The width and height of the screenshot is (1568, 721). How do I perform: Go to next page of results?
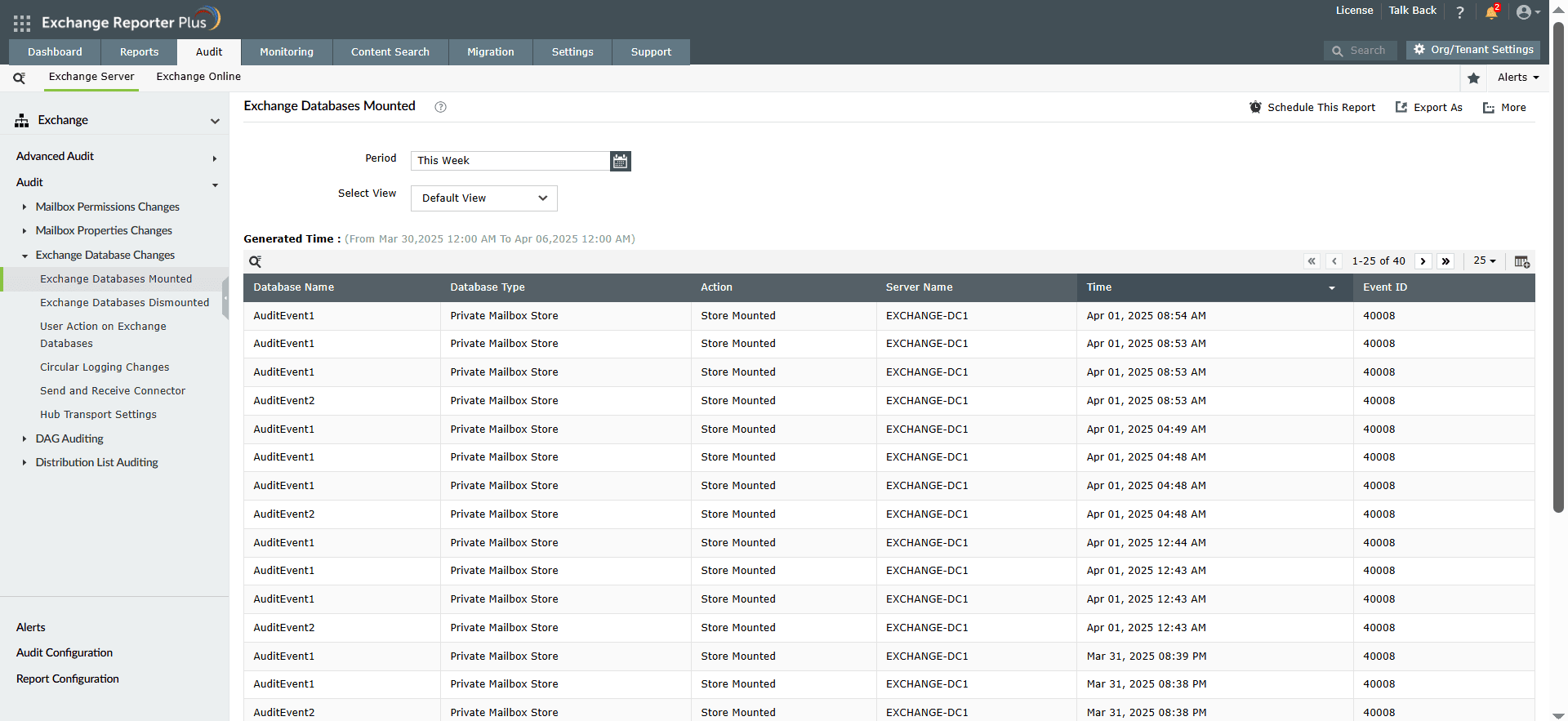1423,261
